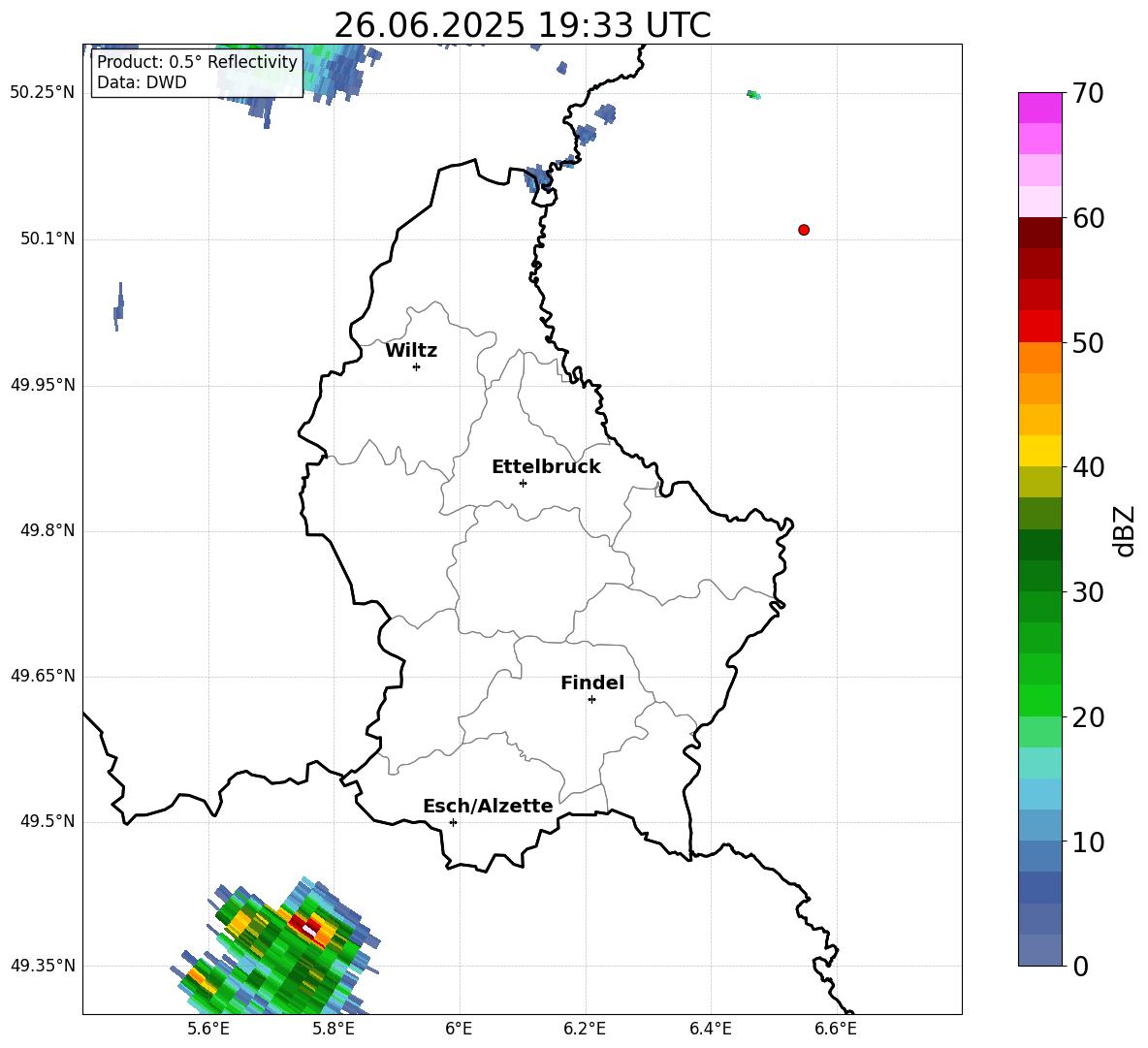Image resolution: width=1148 pixels, height=1048 pixels.
Task: Click the title '26.06.2025 19:33 UTC'
Action: tap(523, 25)
